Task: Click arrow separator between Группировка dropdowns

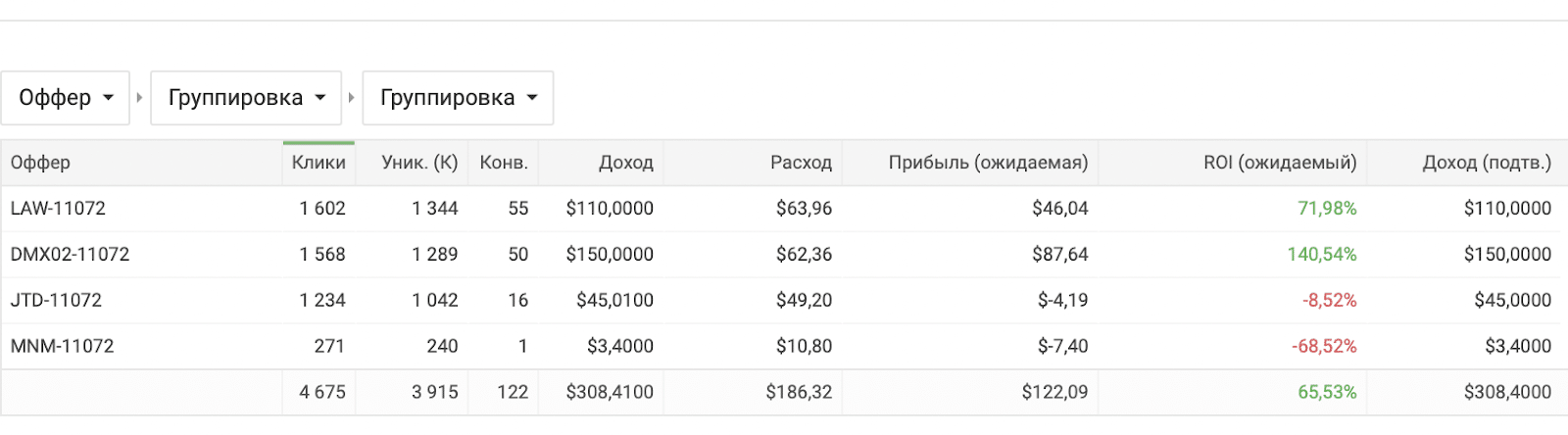Action: click(352, 98)
